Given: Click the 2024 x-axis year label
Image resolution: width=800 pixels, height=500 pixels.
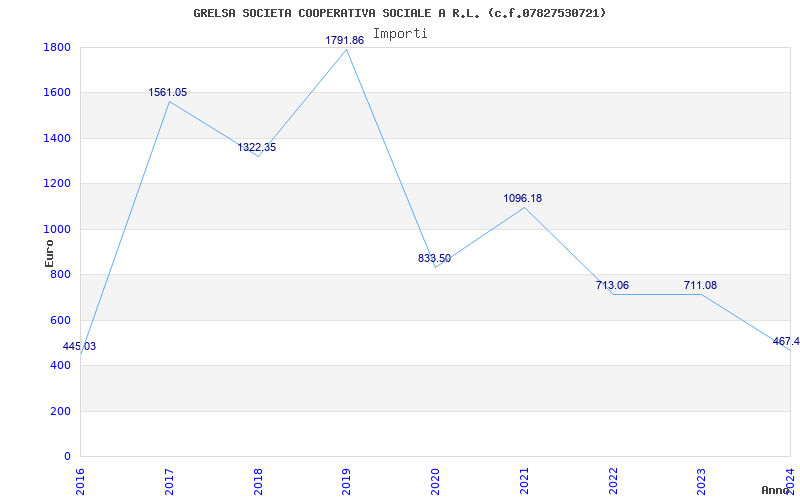Looking at the screenshot, I should [791, 481].
